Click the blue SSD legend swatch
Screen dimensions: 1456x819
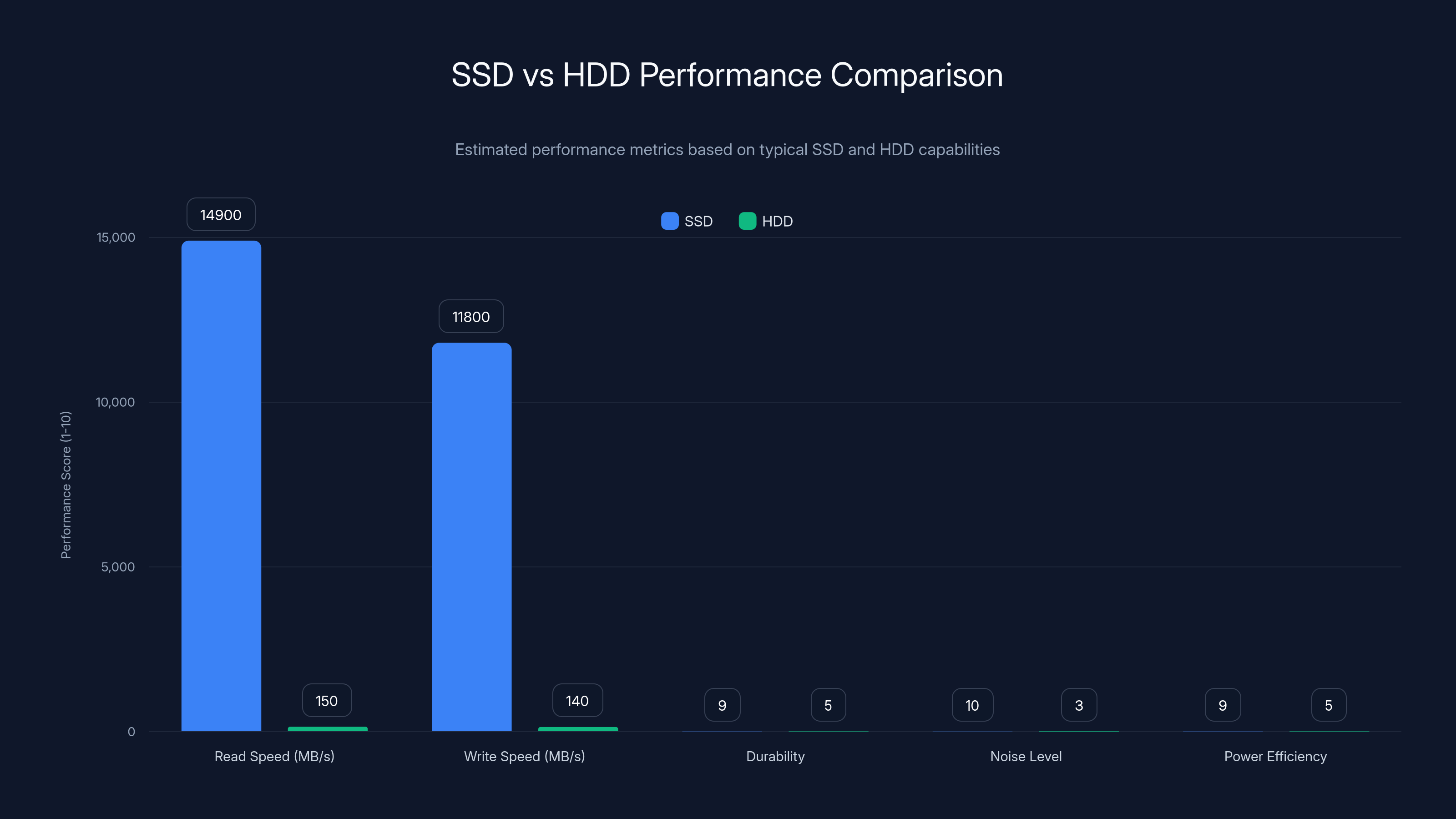[x=670, y=221]
